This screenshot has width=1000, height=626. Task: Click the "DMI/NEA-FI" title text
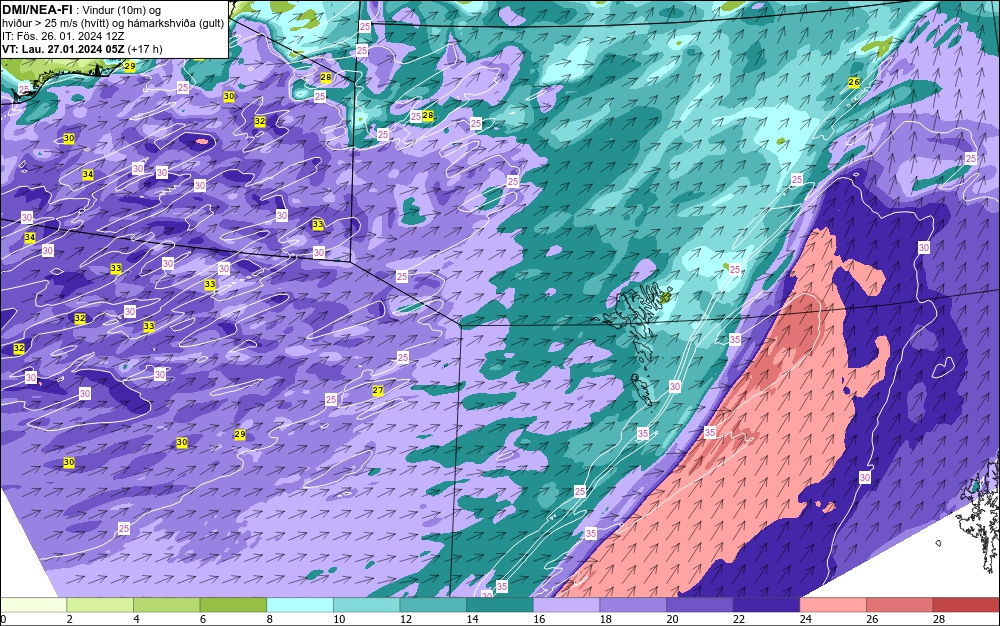38,9
